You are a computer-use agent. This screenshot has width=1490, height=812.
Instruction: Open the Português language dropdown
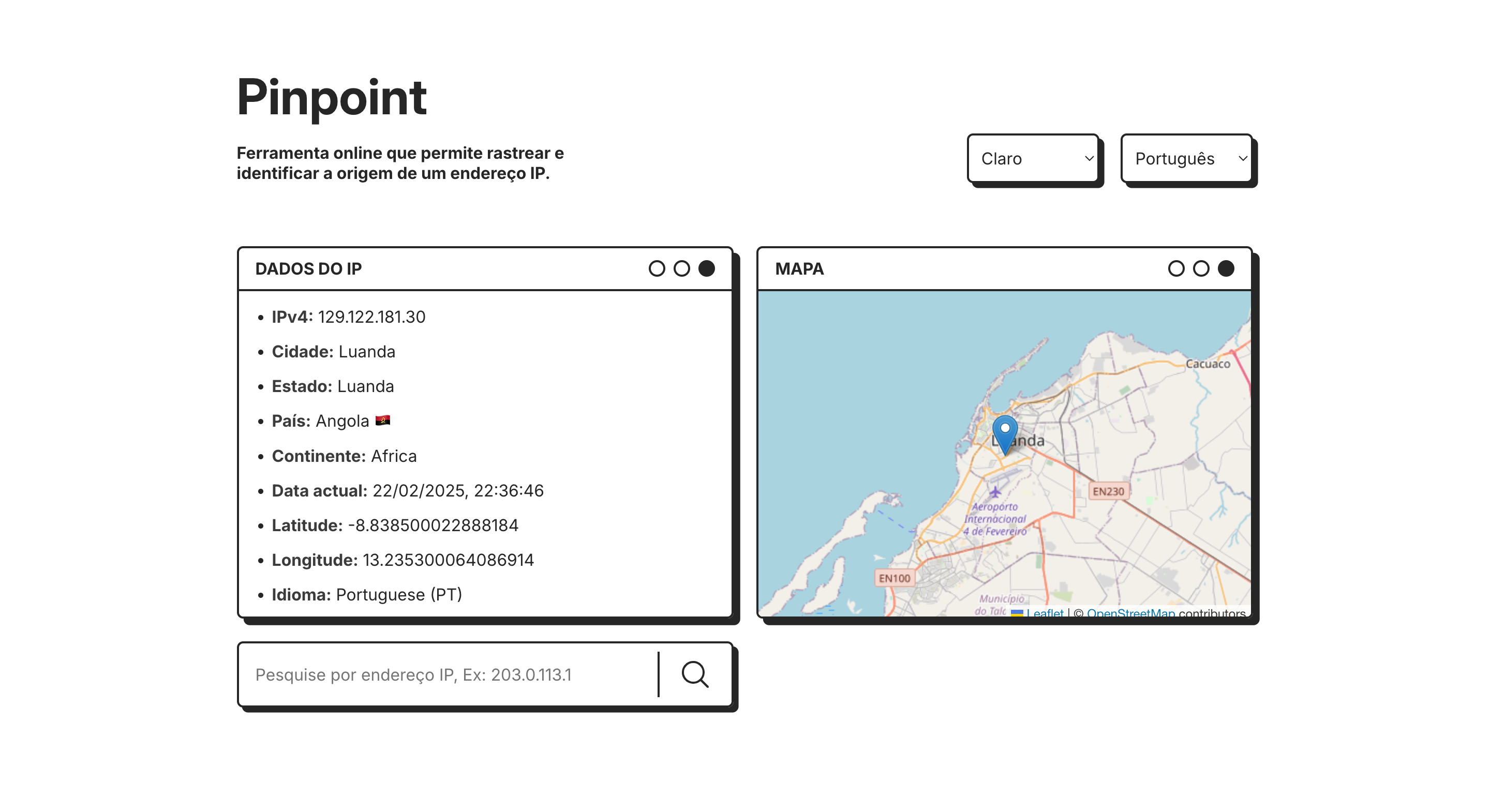click(1186, 158)
